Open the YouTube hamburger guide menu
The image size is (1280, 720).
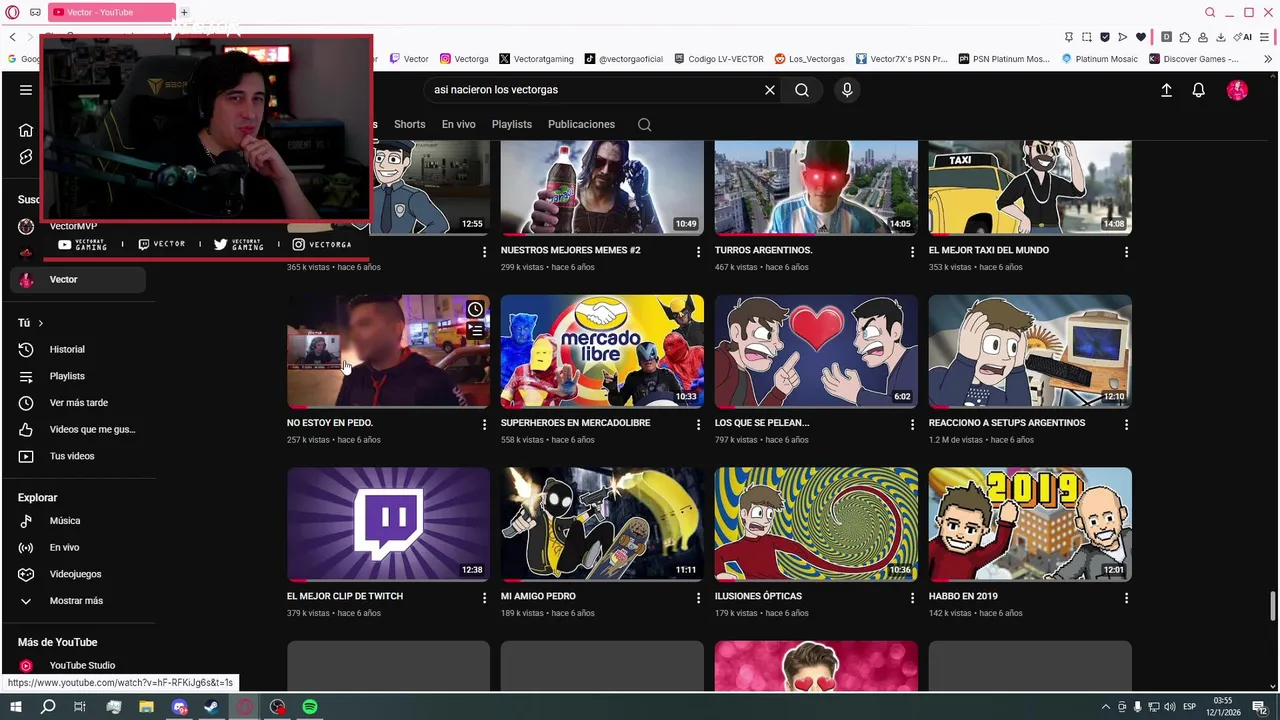pyautogui.click(x=26, y=90)
